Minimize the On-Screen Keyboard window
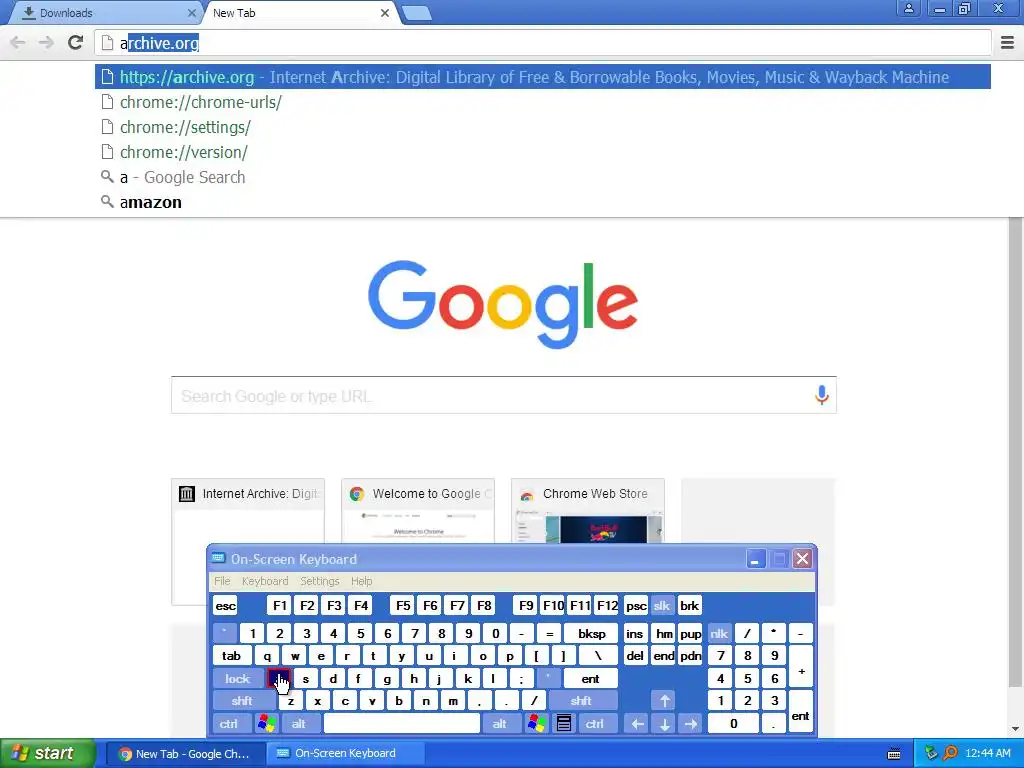Screen dimensions: 1024x768 pos(756,559)
